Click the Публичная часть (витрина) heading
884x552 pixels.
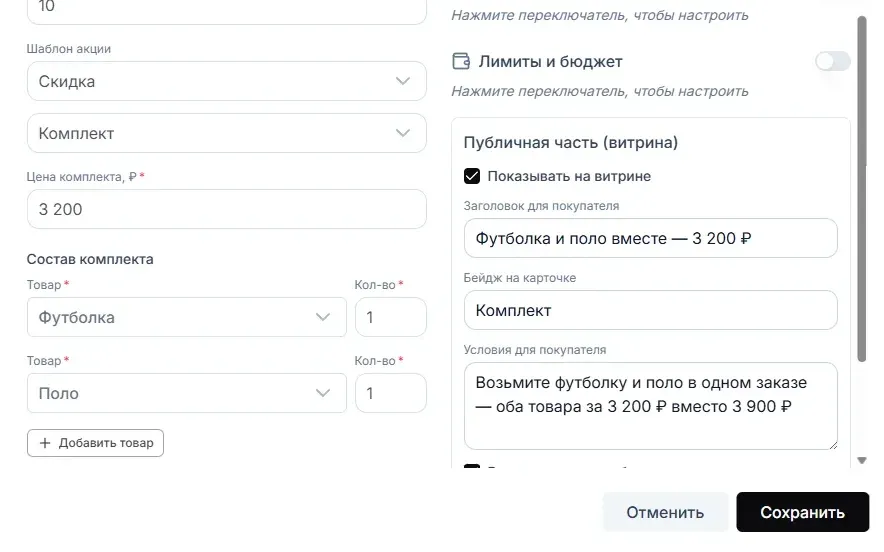coord(571,143)
